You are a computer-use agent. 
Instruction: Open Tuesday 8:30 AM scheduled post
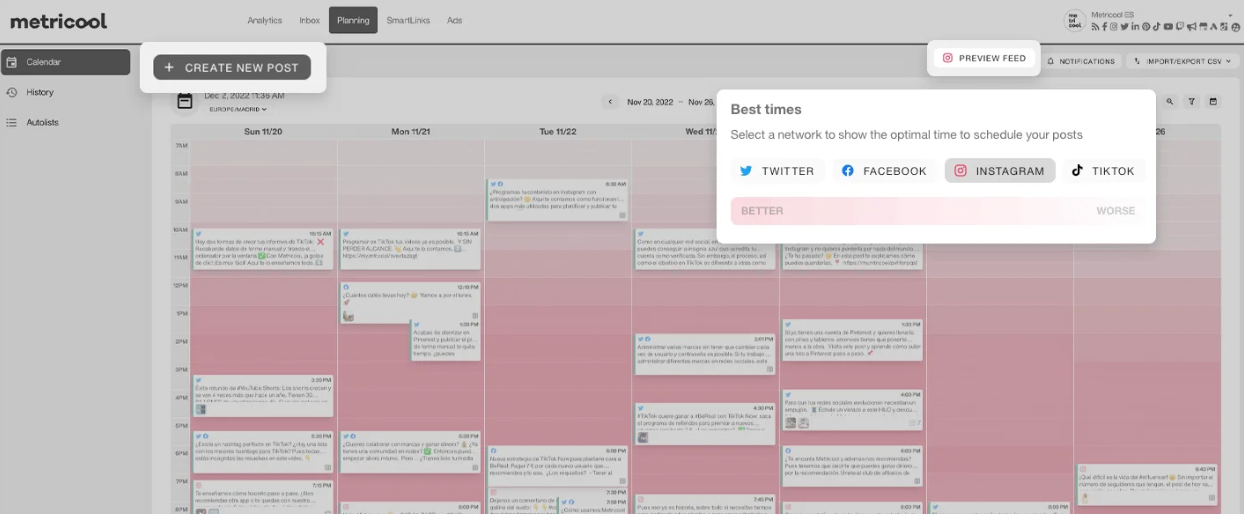tap(558, 200)
